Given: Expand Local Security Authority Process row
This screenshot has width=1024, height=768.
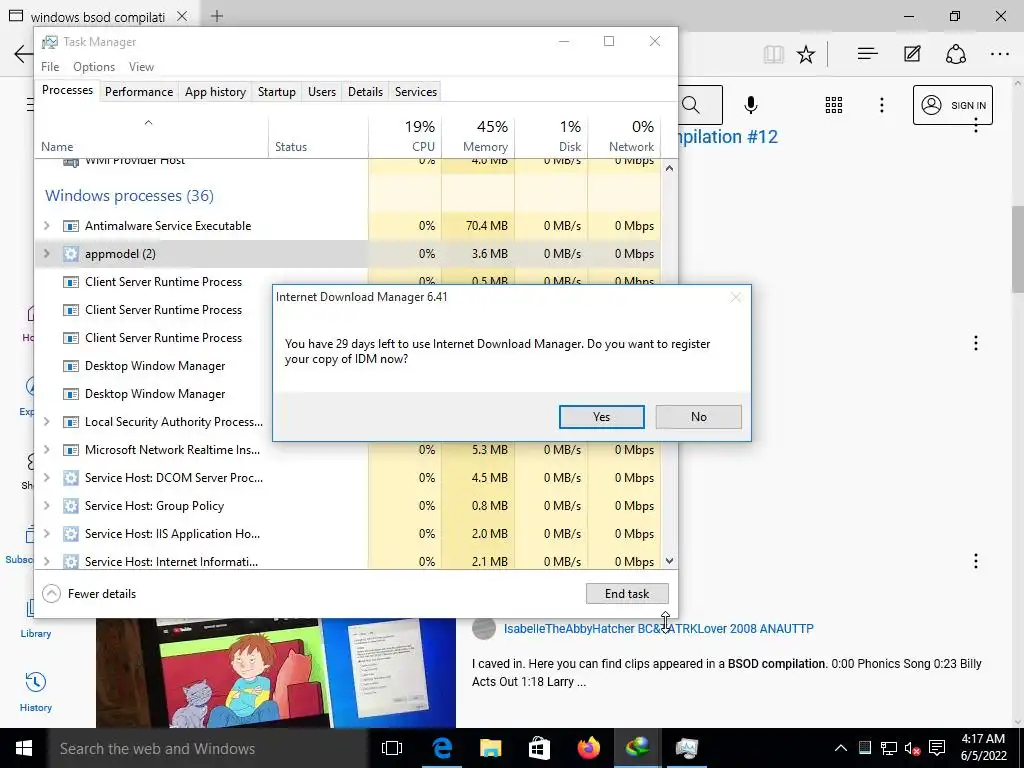Looking at the screenshot, I should pyautogui.click(x=46, y=421).
